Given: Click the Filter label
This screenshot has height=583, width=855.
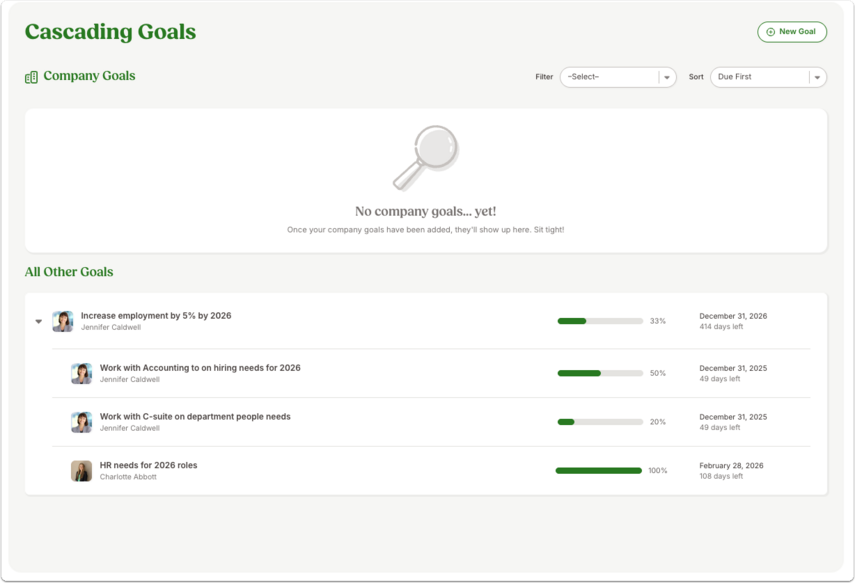Looking at the screenshot, I should click(x=544, y=77).
